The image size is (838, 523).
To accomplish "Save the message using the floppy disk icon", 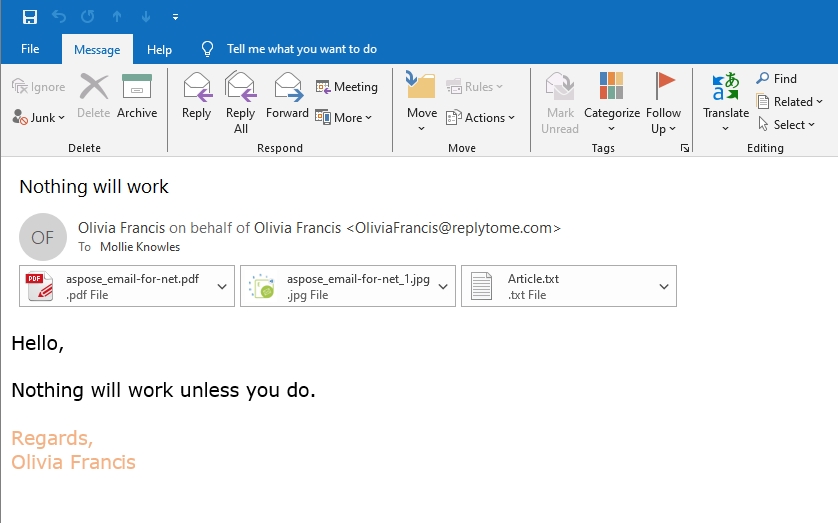I will (30, 17).
